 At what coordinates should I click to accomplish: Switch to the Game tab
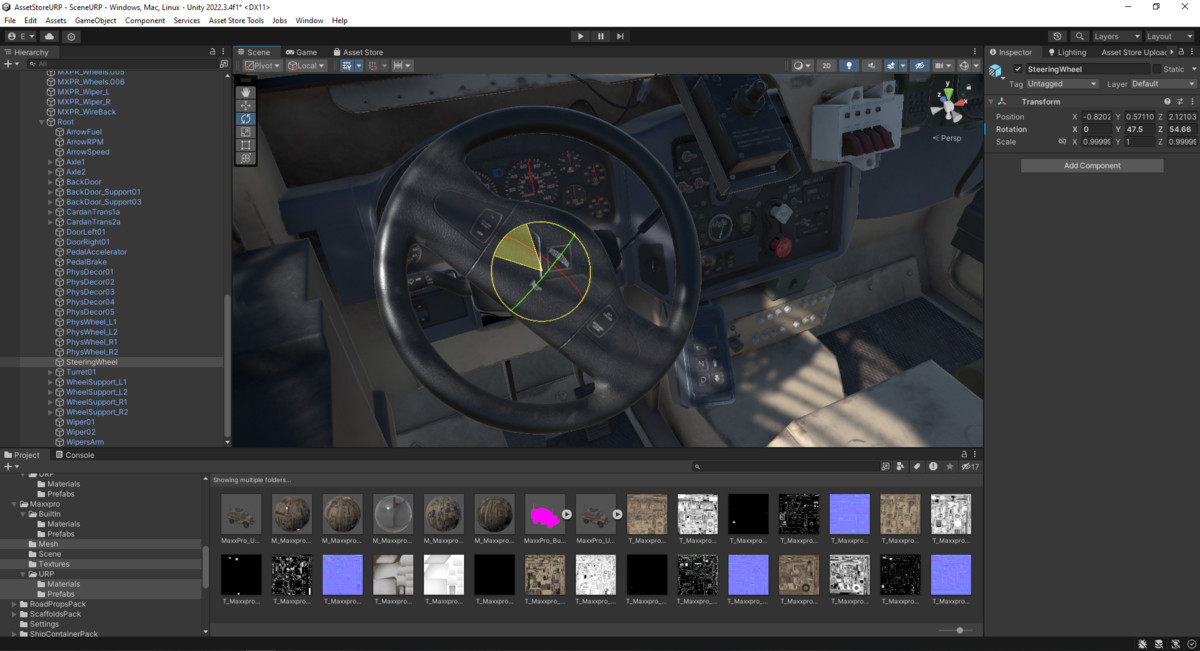point(301,52)
